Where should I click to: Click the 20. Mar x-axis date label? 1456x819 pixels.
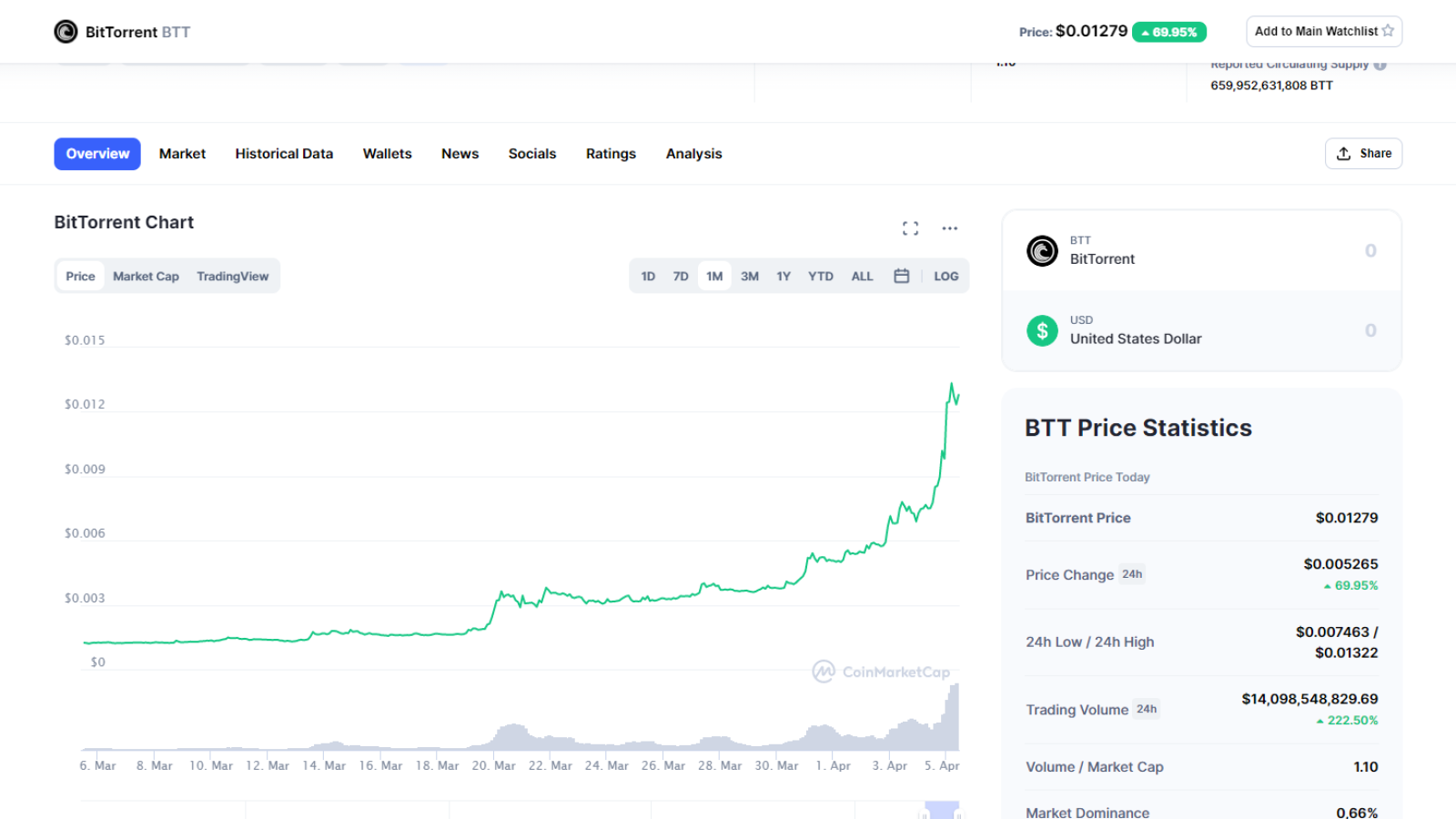(493, 766)
